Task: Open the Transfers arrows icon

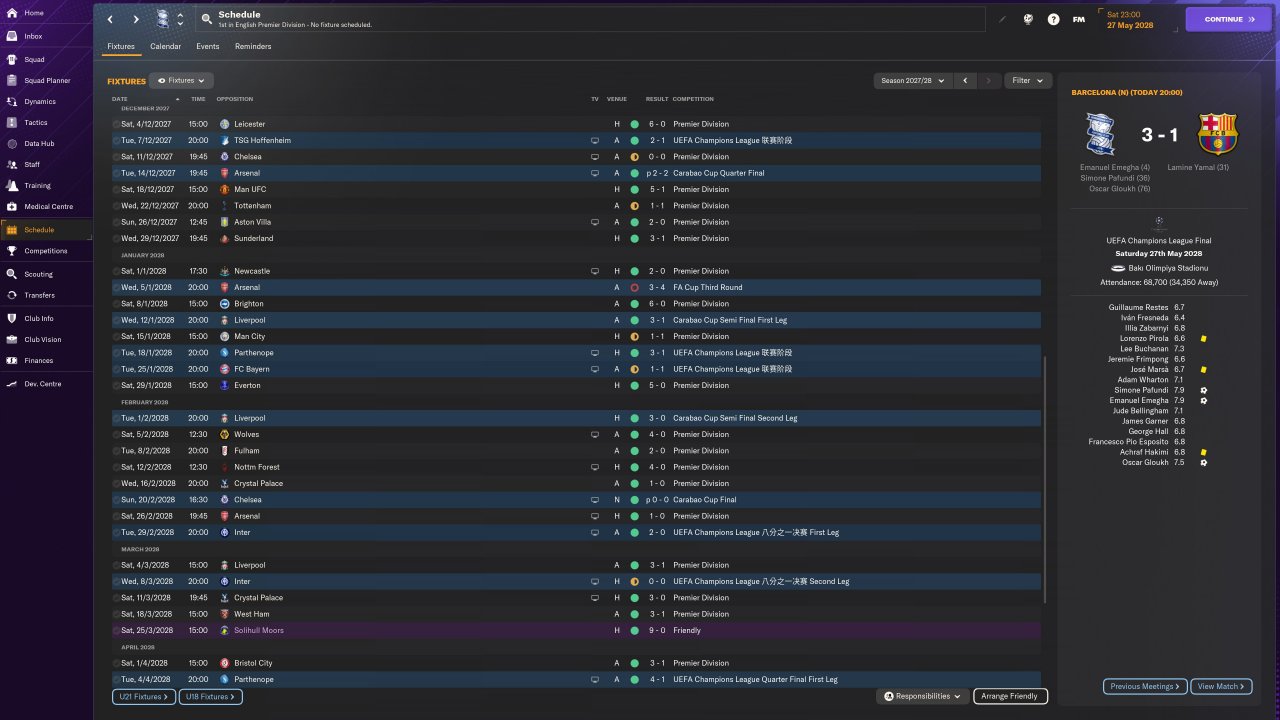Action: tap(12, 295)
